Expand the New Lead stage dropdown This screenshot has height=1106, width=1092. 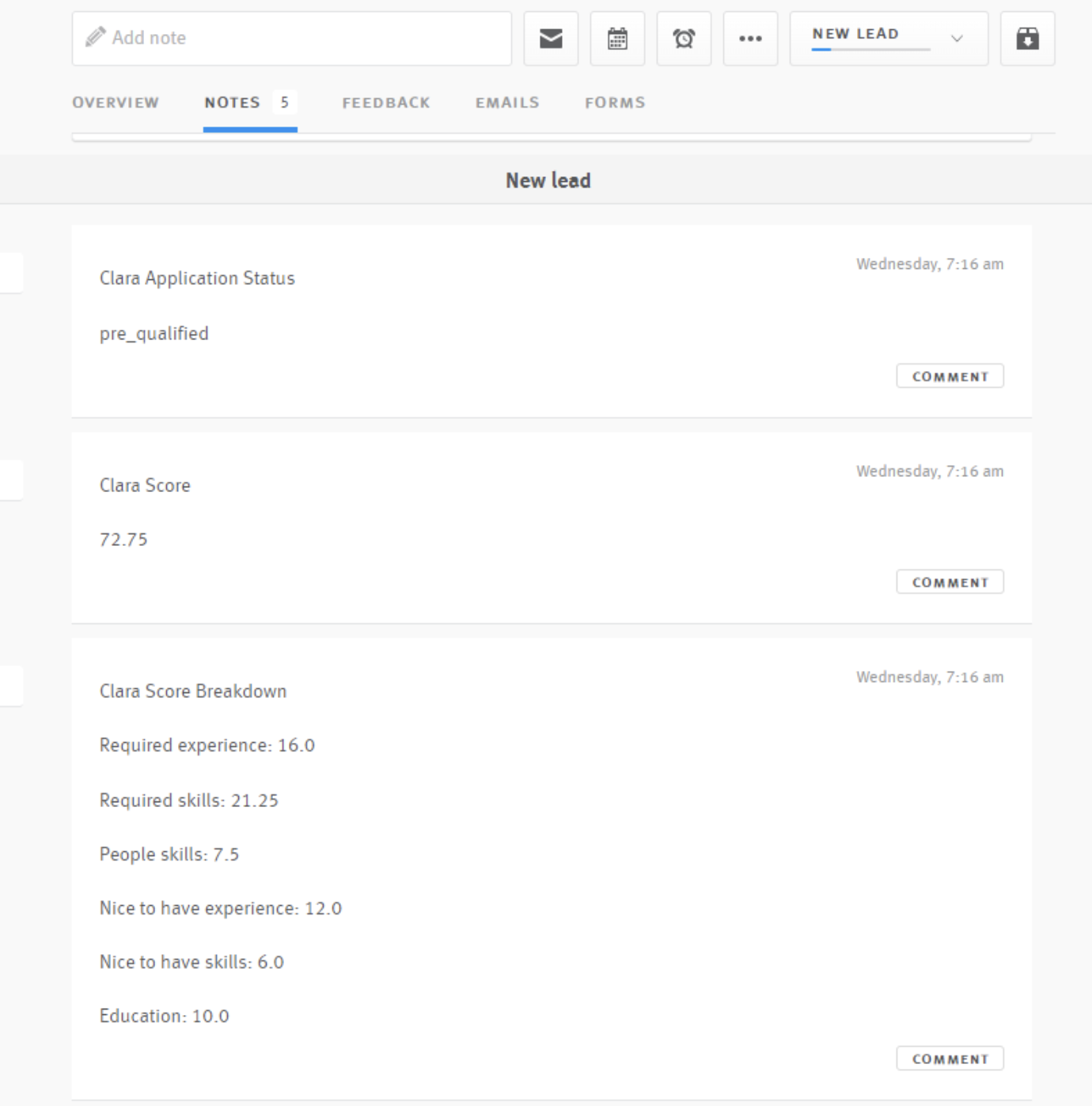889,38
